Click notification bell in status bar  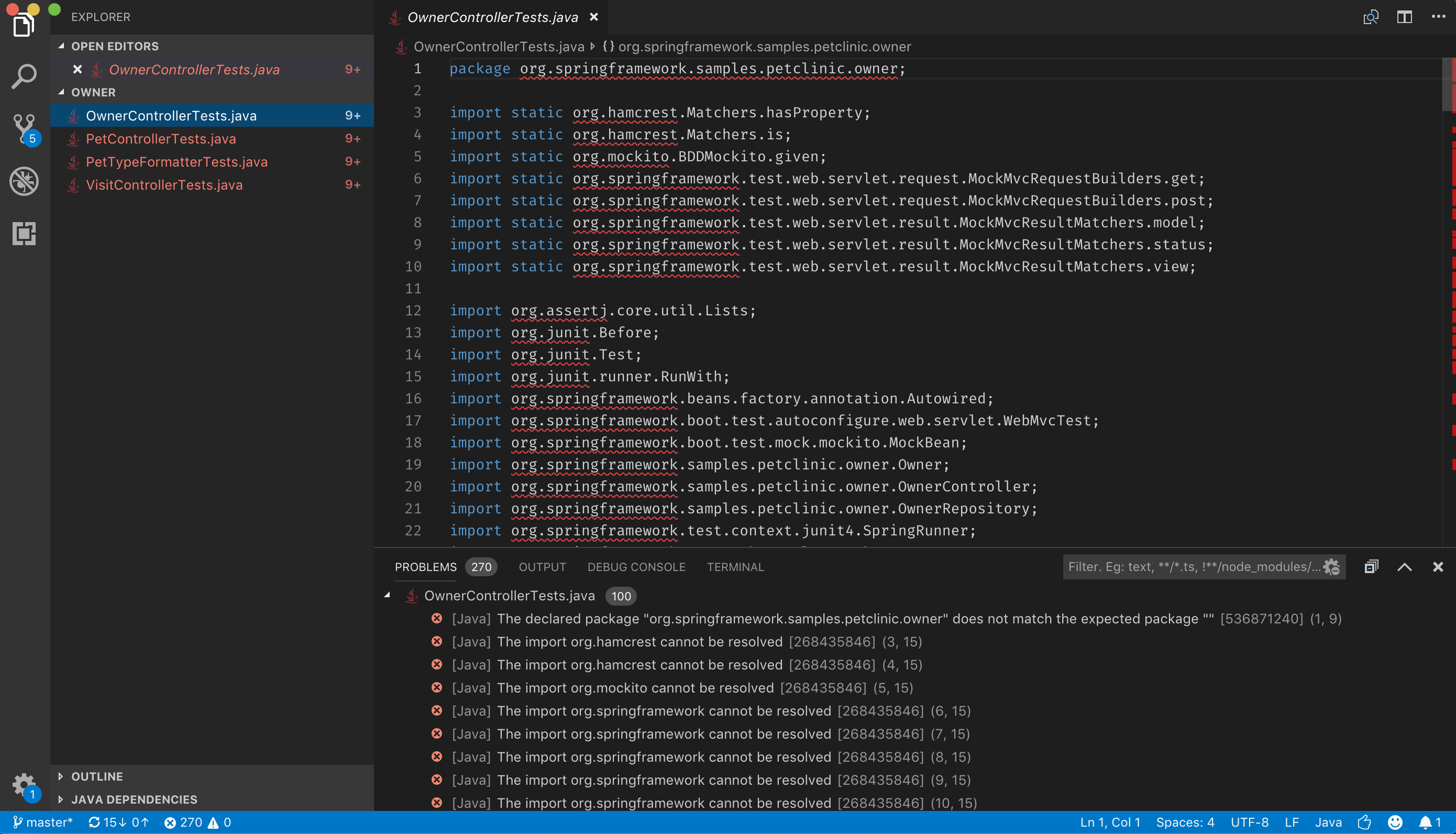click(1425, 822)
